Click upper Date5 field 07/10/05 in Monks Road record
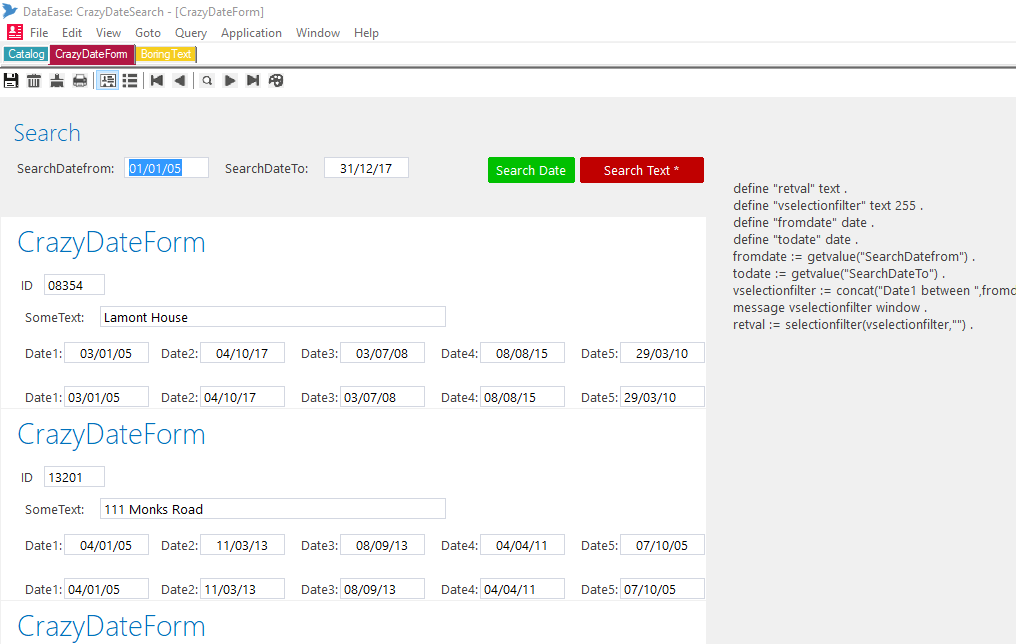The height and width of the screenshot is (644, 1016). (x=662, y=546)
